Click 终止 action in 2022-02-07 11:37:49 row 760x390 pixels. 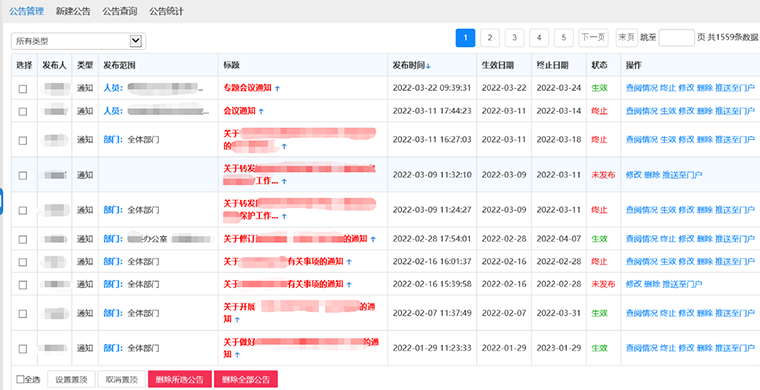(x=668, y=313)
